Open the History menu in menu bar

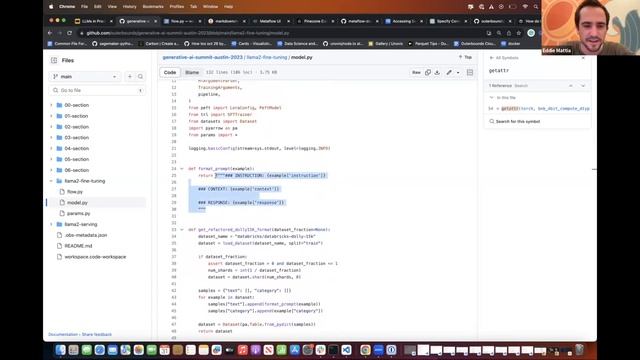coord(129,7)
